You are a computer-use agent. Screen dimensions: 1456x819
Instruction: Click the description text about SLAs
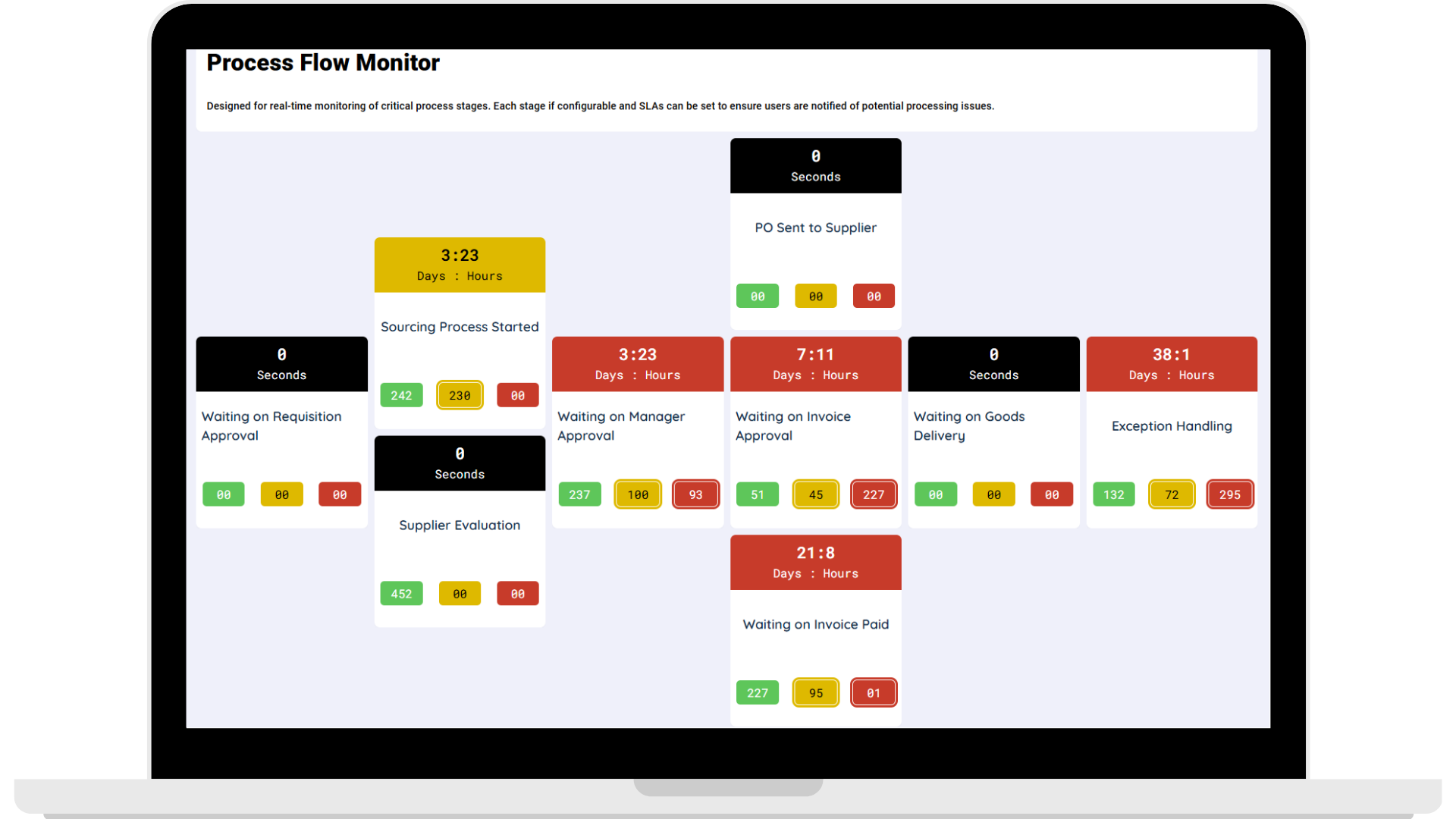[600, 106]
